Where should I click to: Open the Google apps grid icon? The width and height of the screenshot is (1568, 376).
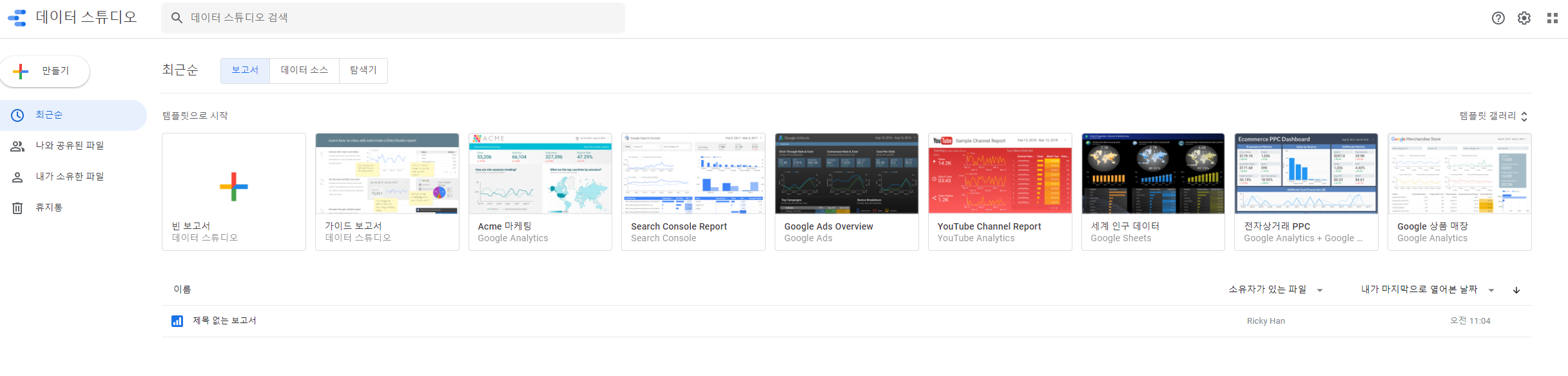click(1553, 18)
